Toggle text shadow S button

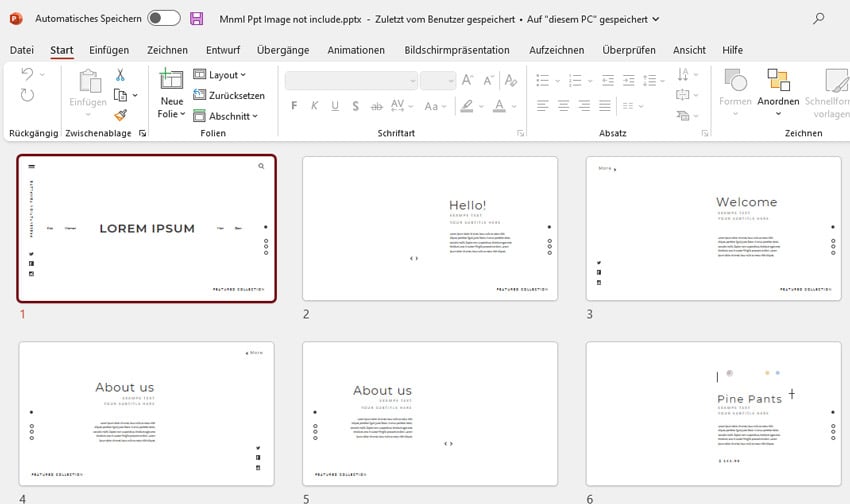coord(356,106)
